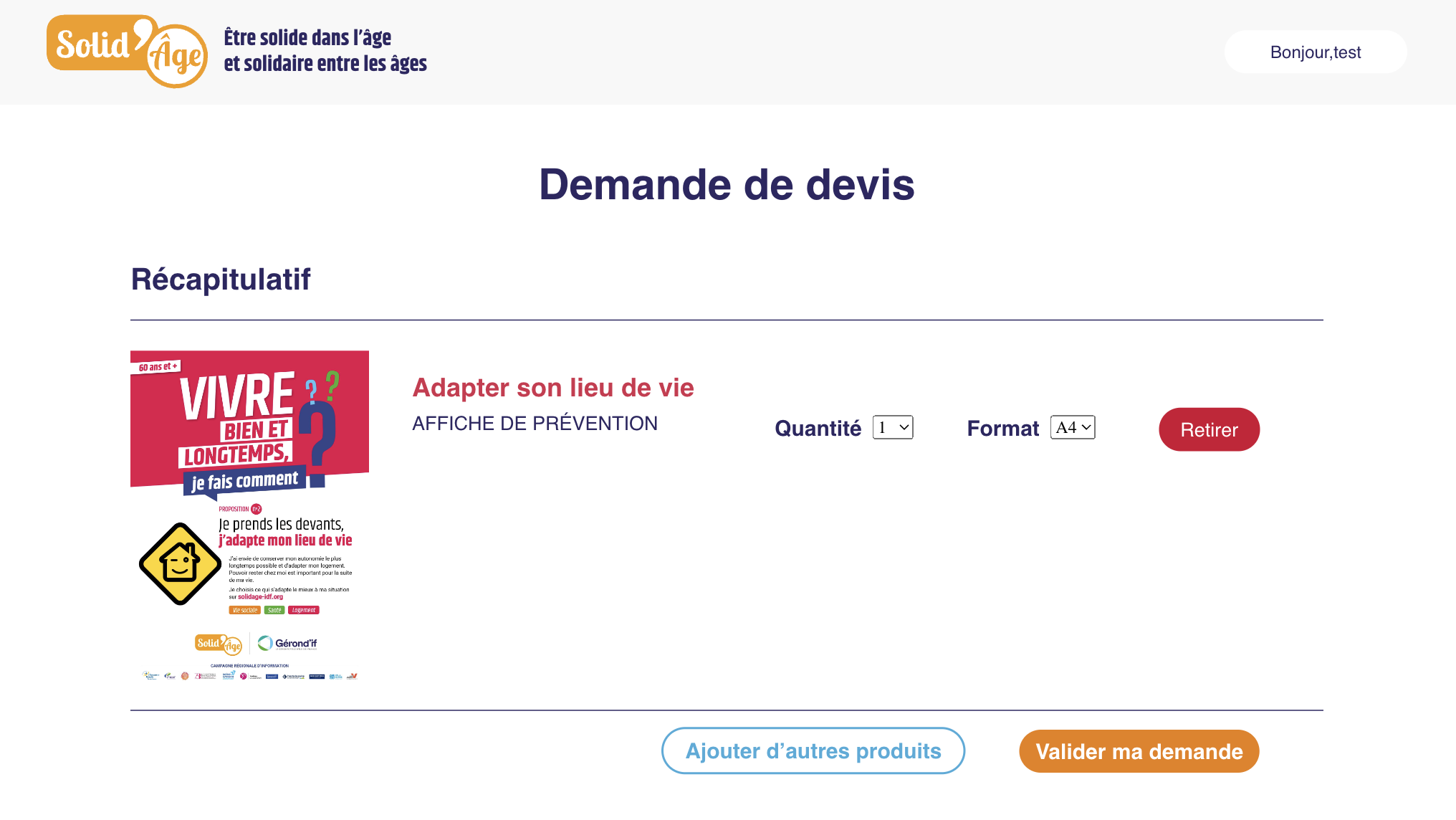1456x820 pixels.
Task: Click the small Solid'Âge logo on poster
Action: (x=219, y=644)
